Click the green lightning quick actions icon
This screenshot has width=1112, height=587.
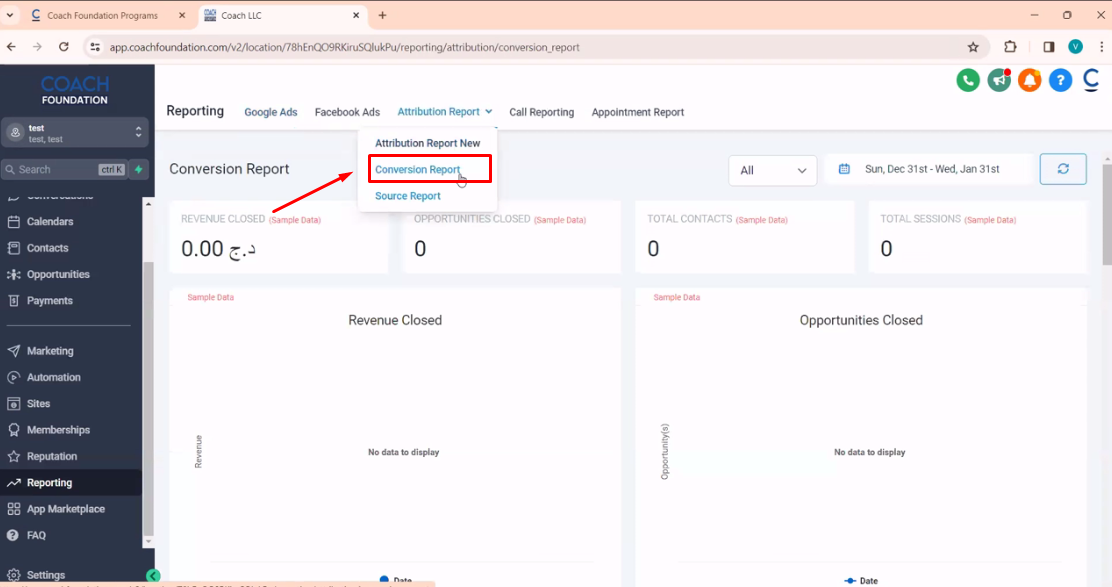point(139,169)
